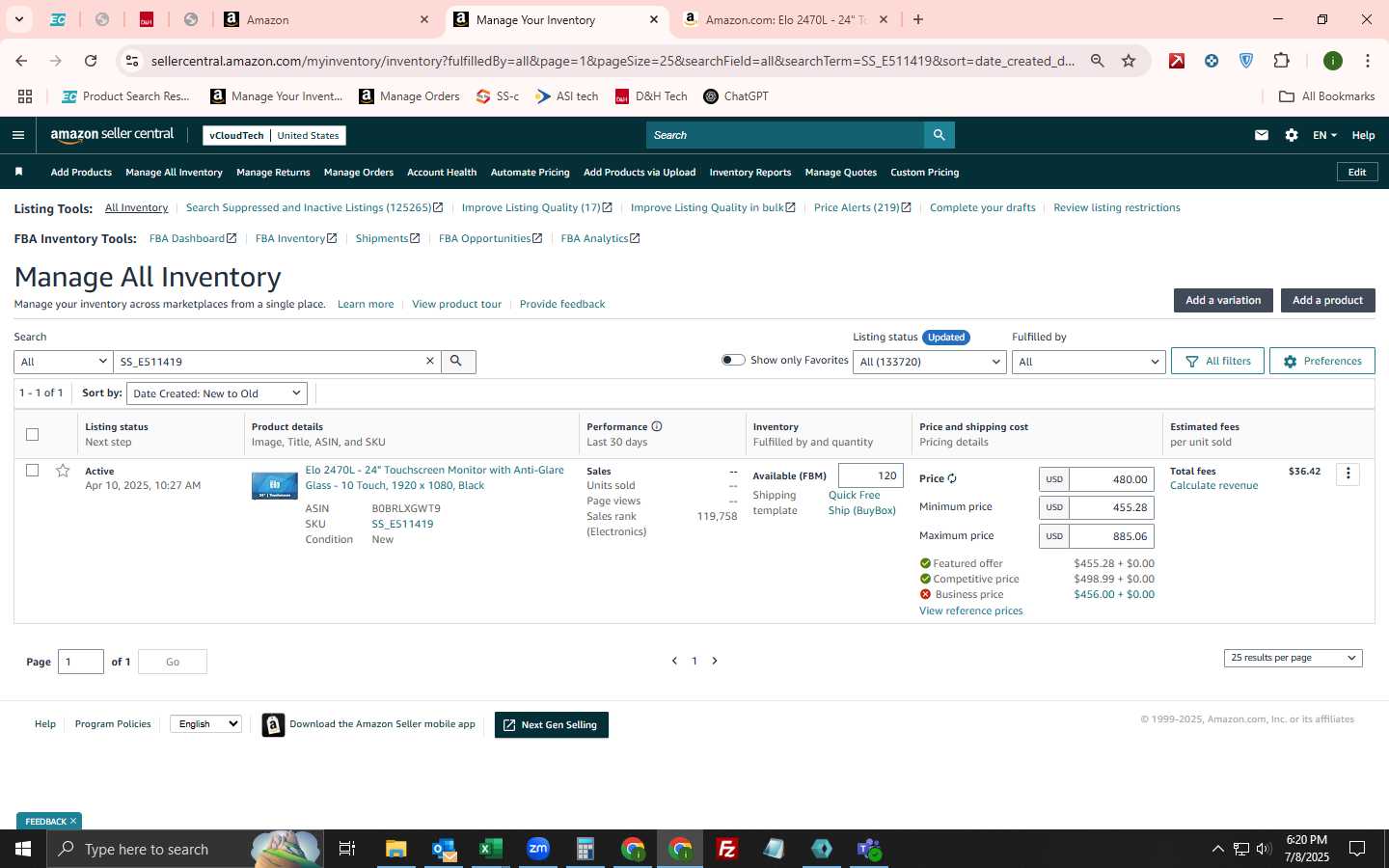Click the Maximum price field 885.06
Viewport: 1389px width, 868px height.
click(x=1111, y=536)
